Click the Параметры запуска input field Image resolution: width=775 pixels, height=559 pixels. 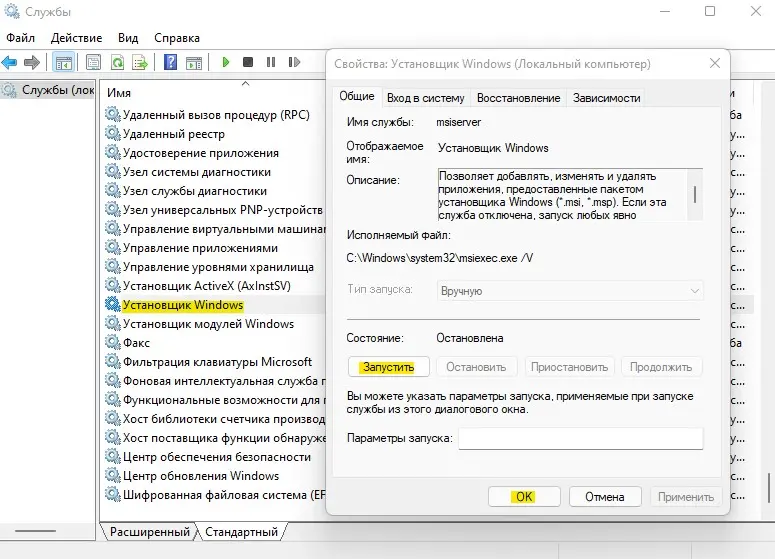click(x=580, y=439)
